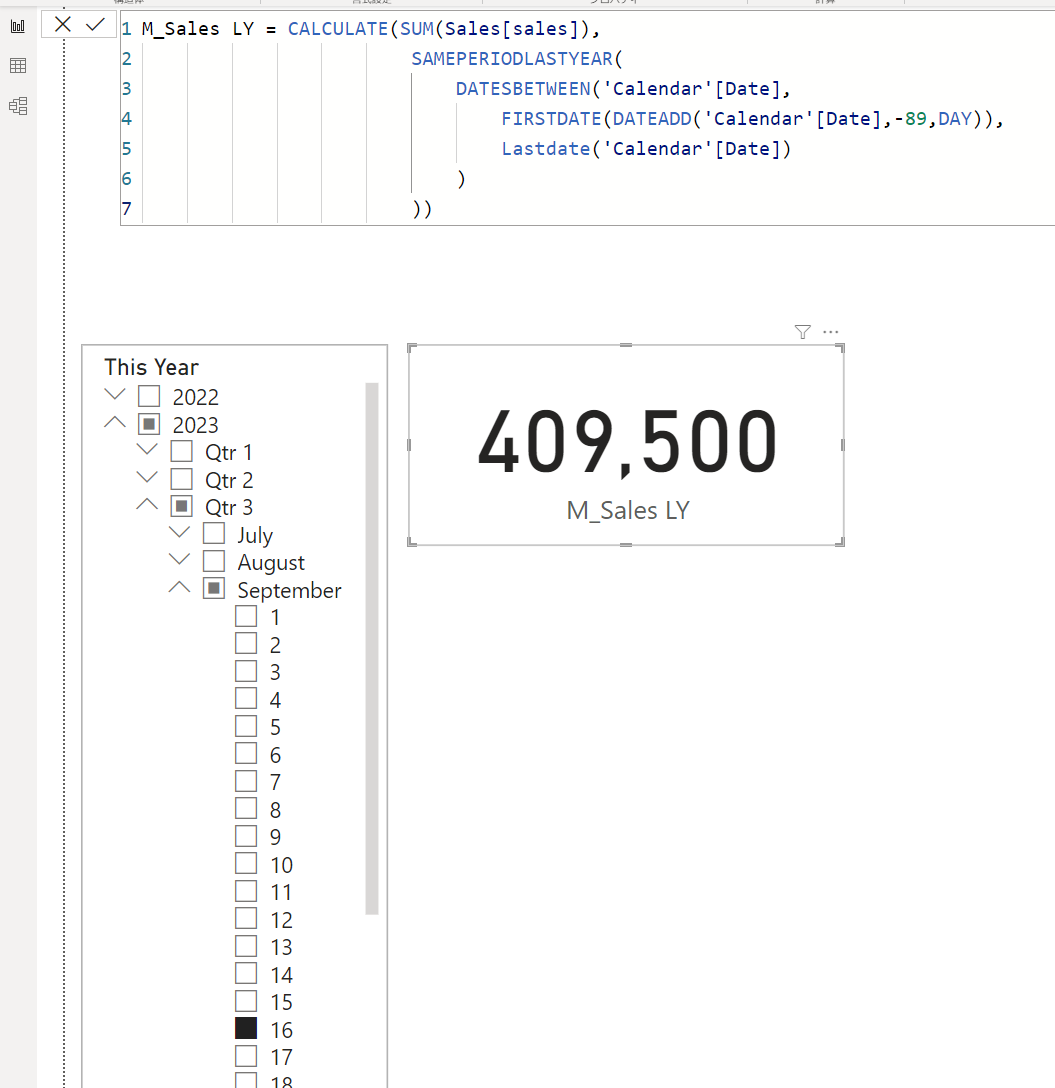
Task: Uncheck the day 16 checkbox
Action: click(x=246, y=1028)
